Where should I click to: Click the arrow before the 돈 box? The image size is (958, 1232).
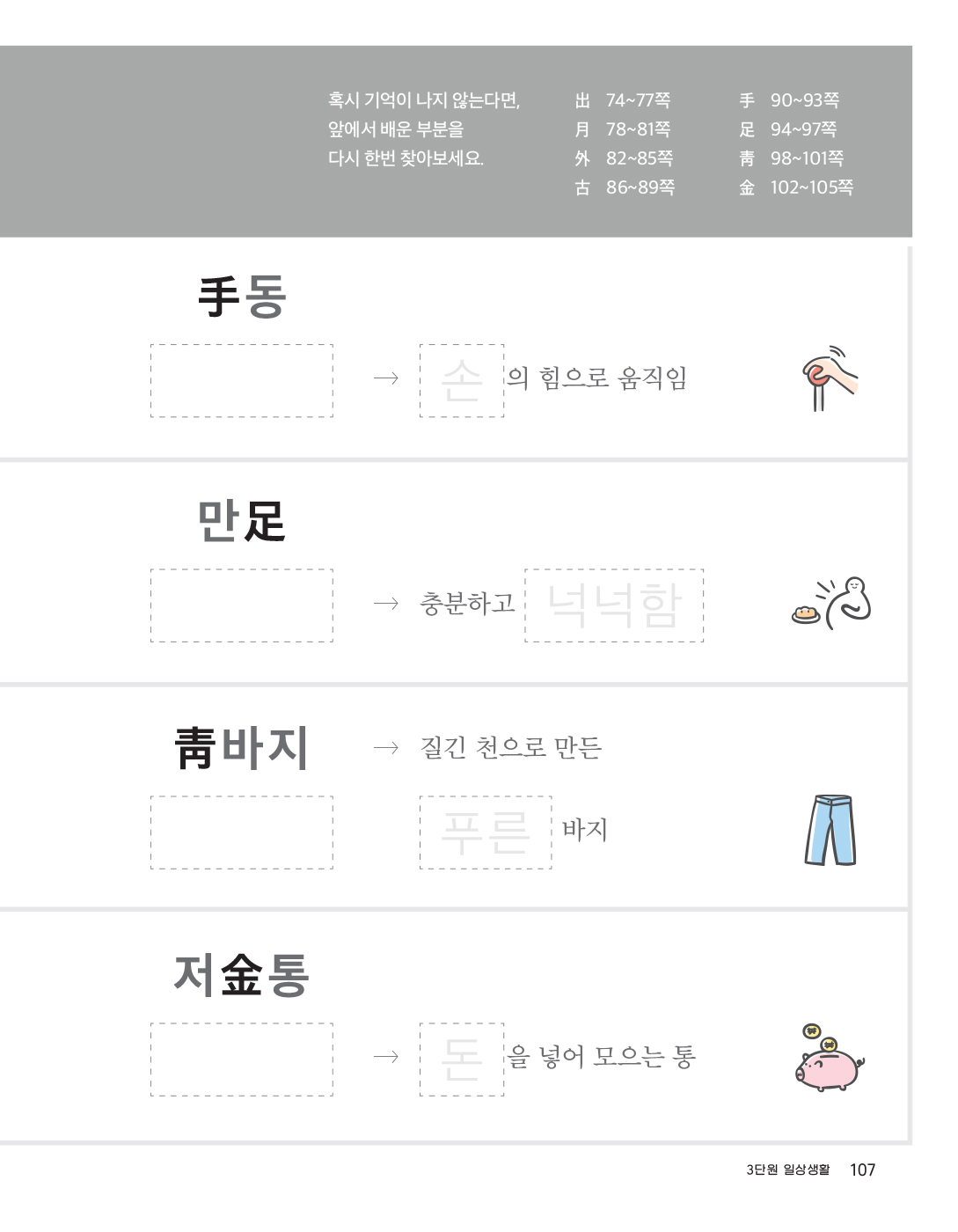tap(385, 1056)
